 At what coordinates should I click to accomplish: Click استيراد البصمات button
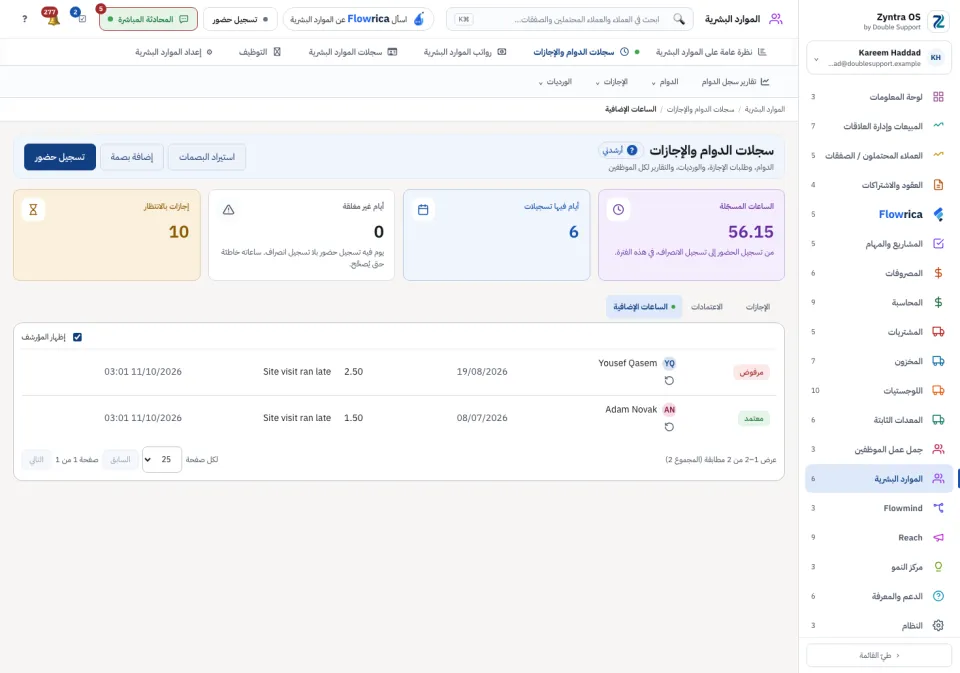(x=207, y=157)
